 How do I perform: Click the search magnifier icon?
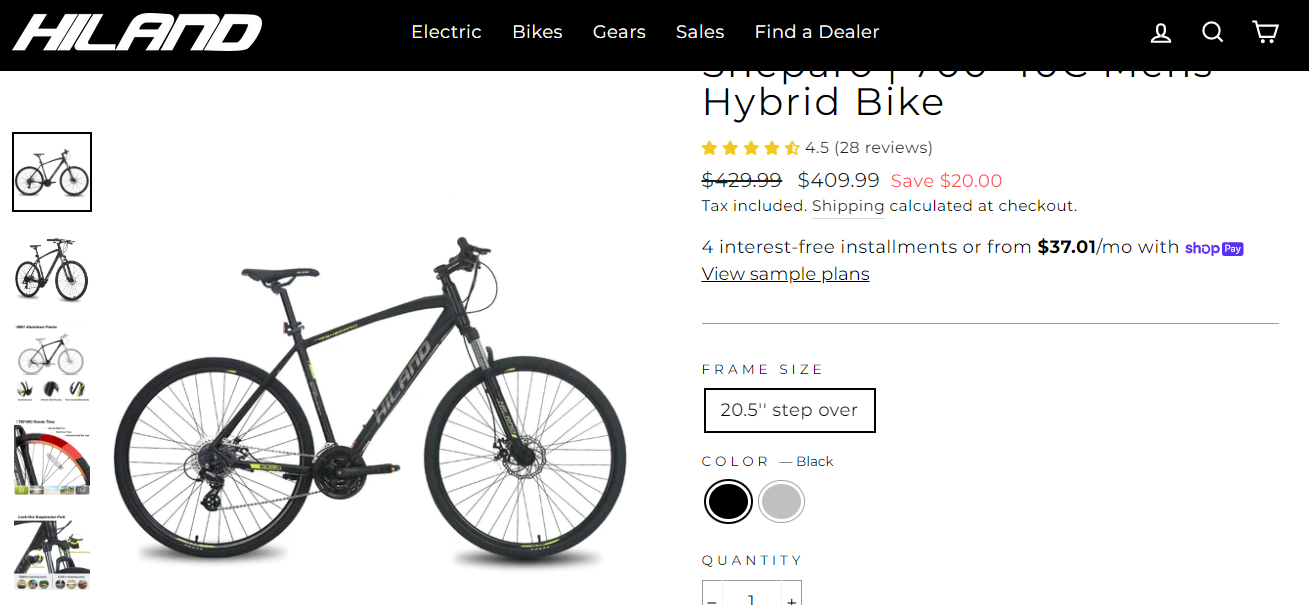click(1213, 33)
